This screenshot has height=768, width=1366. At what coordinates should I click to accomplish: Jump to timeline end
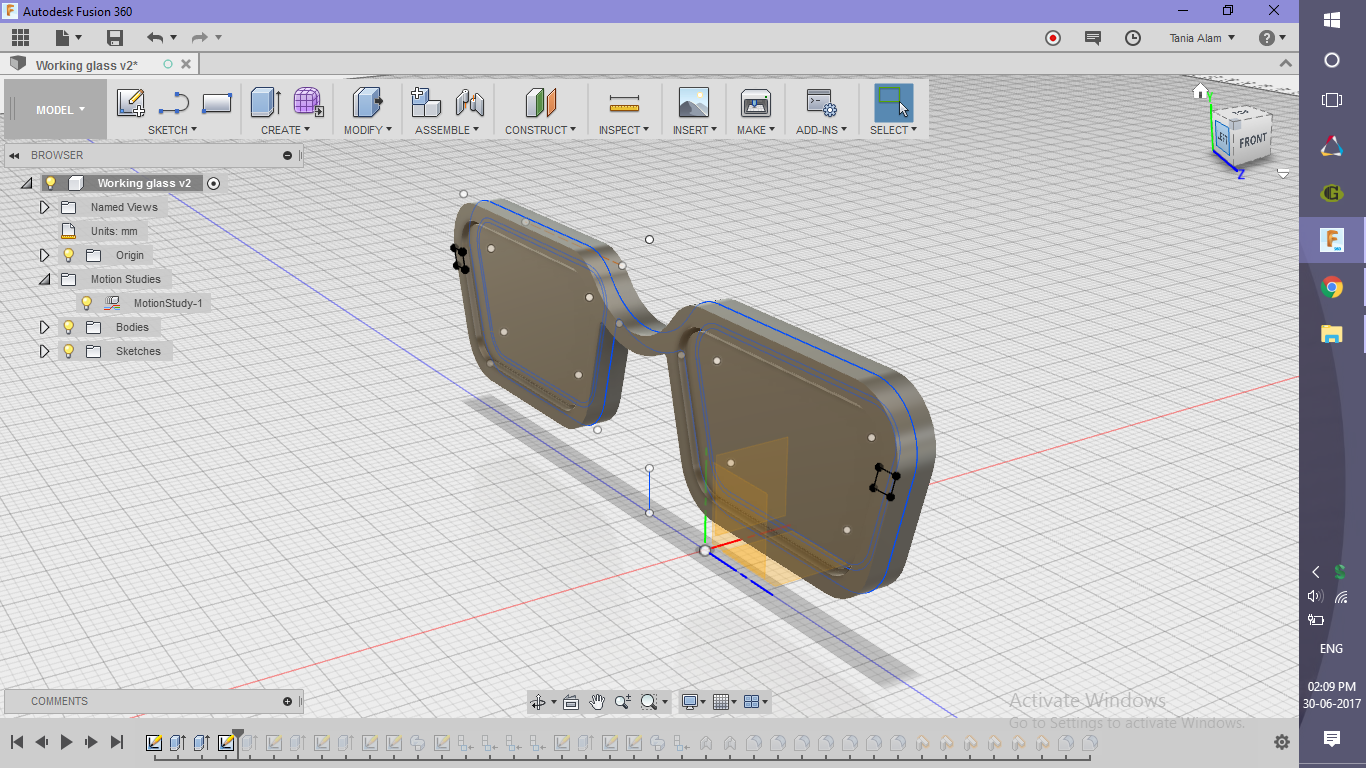pos(117,742)
